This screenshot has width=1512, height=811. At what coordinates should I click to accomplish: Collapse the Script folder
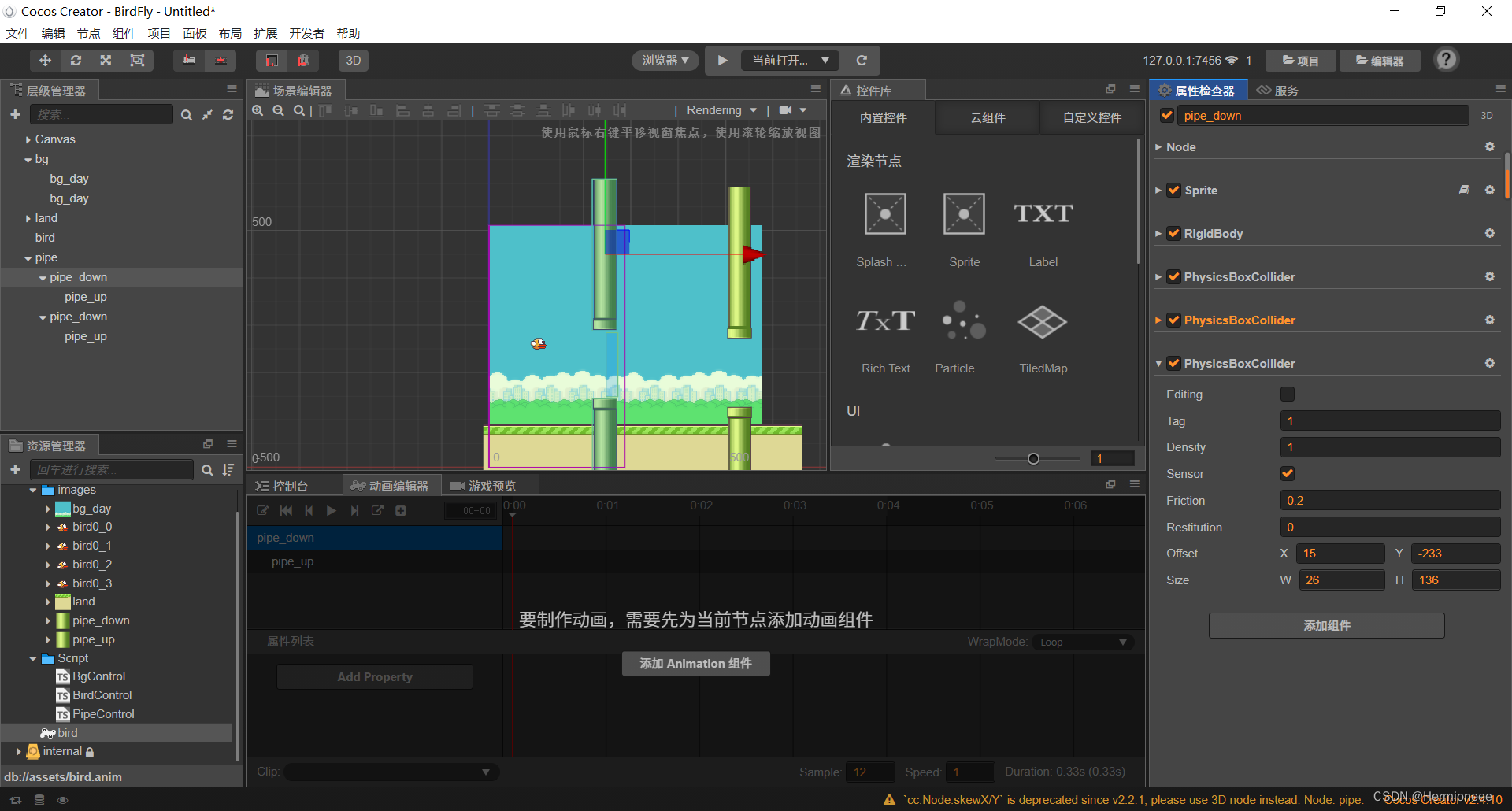tap(33, 659)
